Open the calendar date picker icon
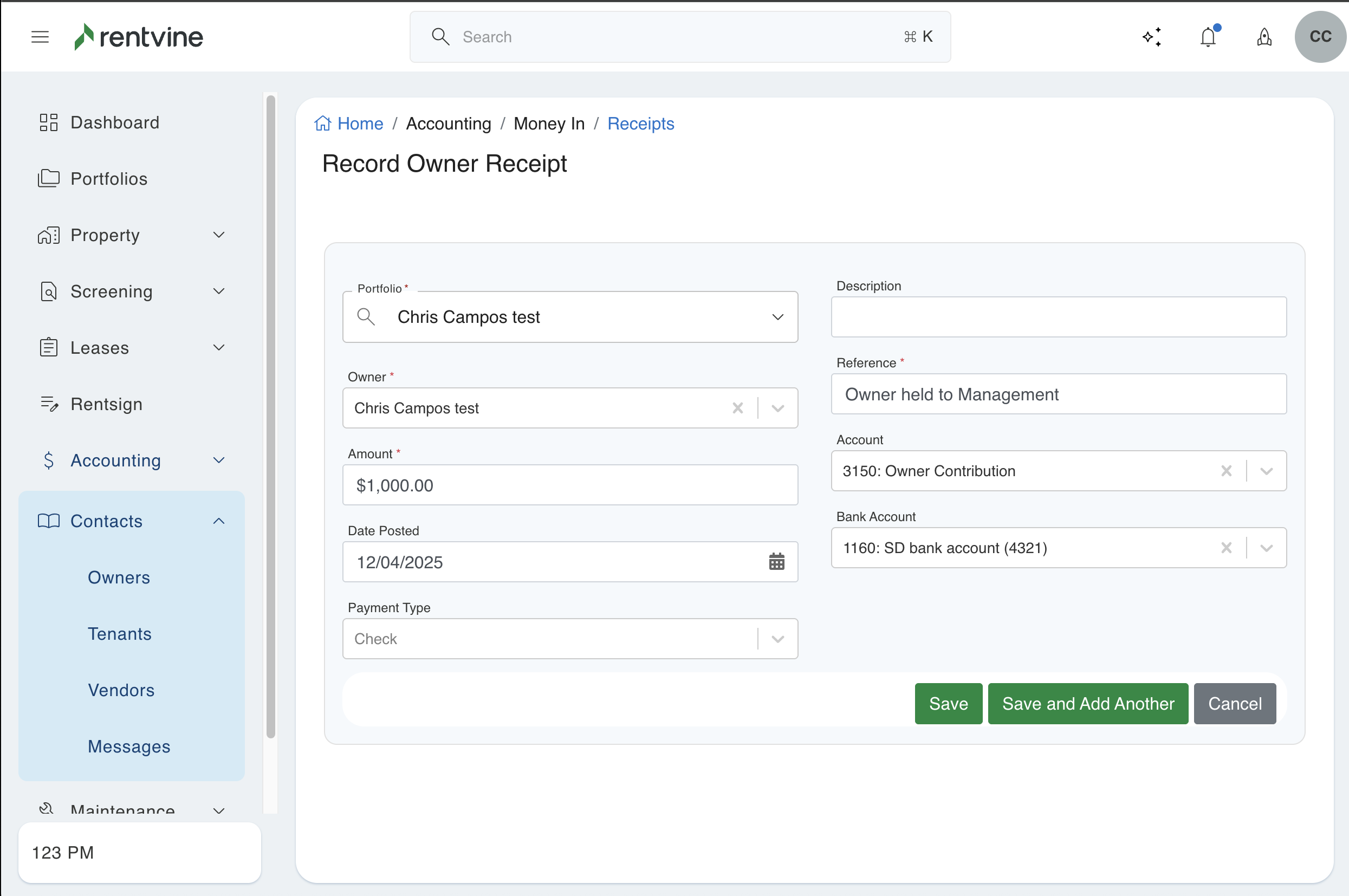 click(x=776, y=562)
